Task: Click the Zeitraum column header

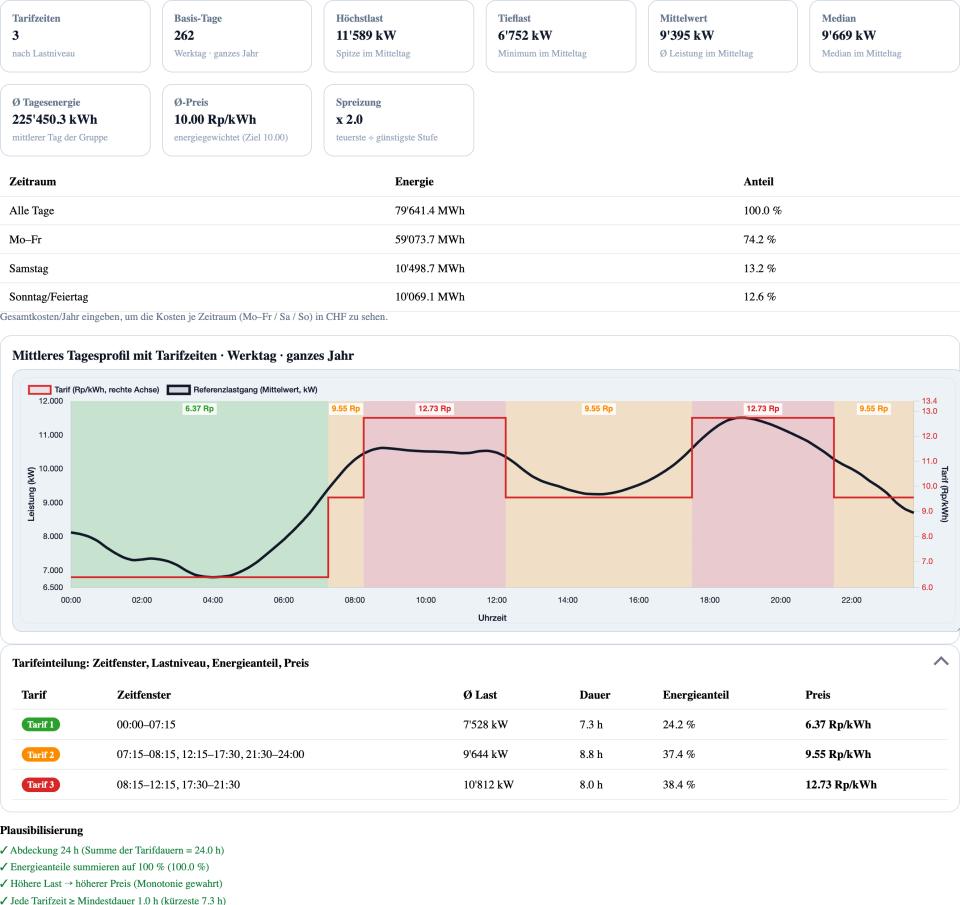Action: coord(32,181)
